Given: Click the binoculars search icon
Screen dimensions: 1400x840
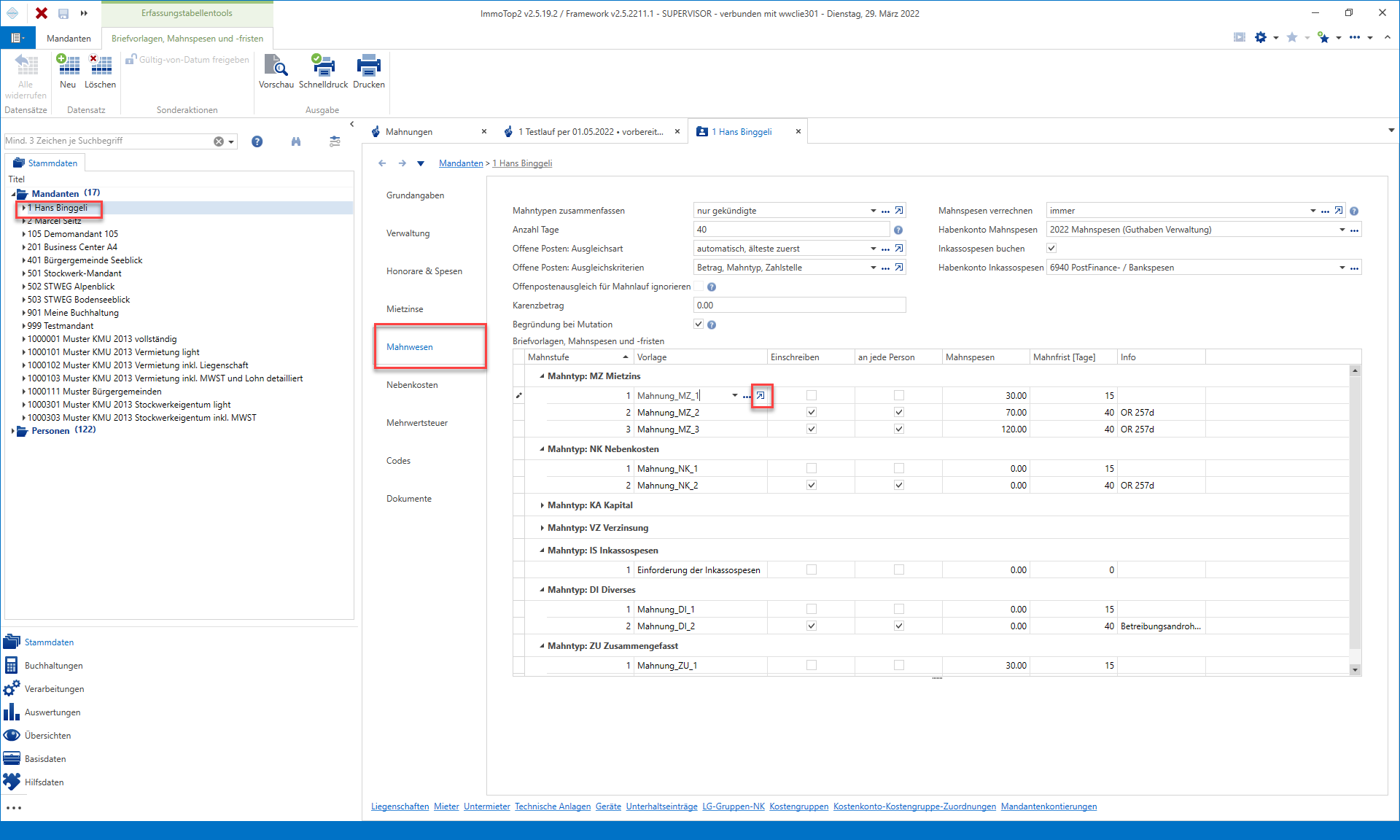Looking at the screenshot, I should tap(296, 141).
